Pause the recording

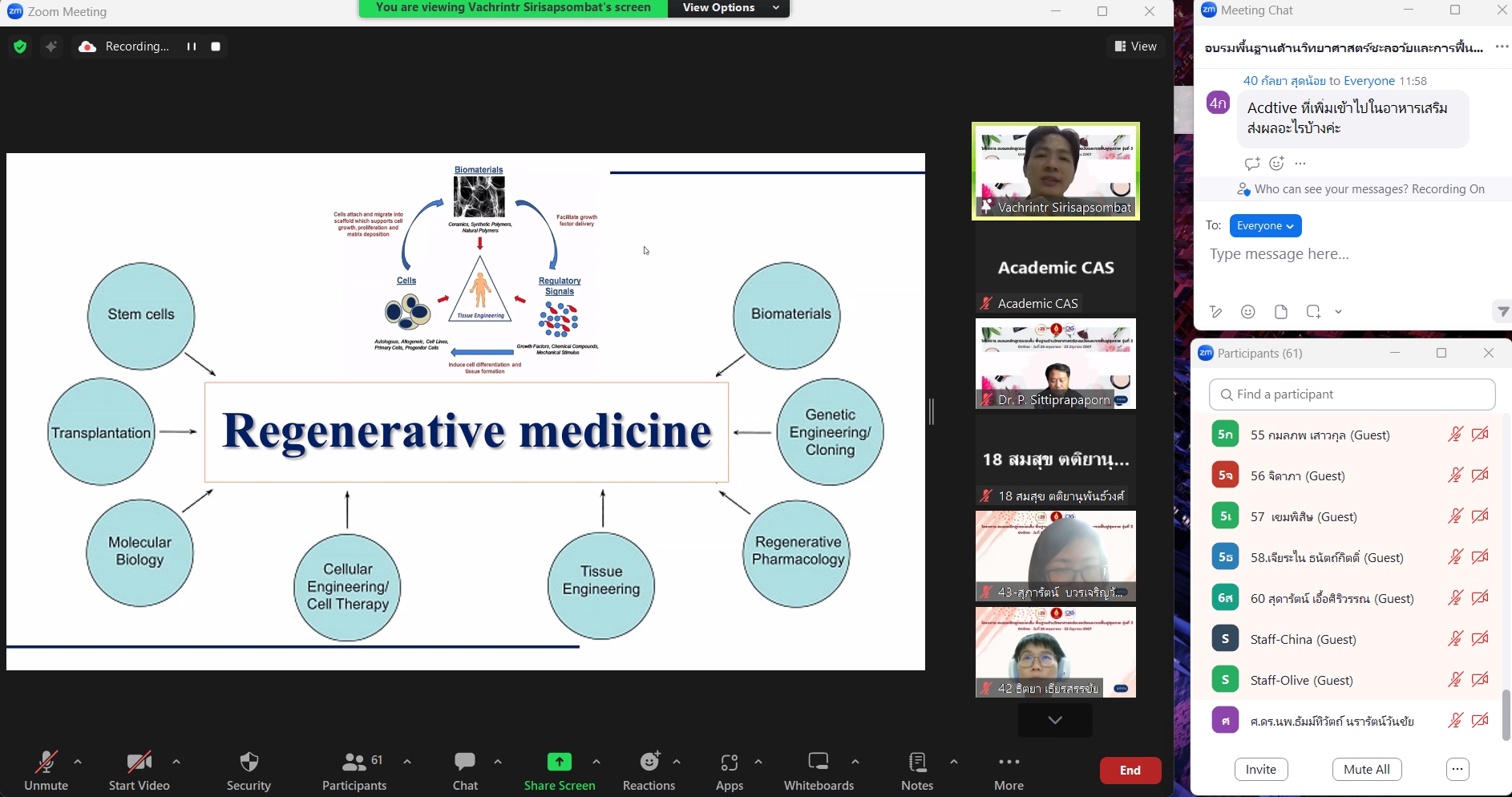(192, 47)
